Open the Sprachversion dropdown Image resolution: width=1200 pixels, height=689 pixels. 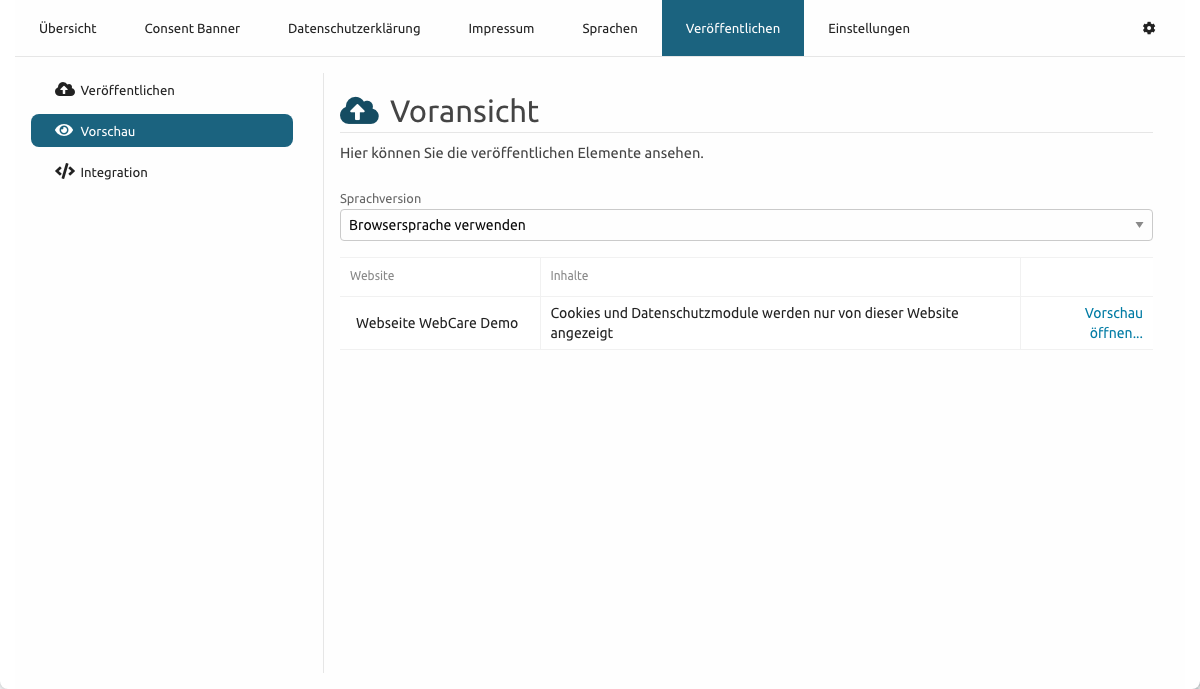click(746, 225)
